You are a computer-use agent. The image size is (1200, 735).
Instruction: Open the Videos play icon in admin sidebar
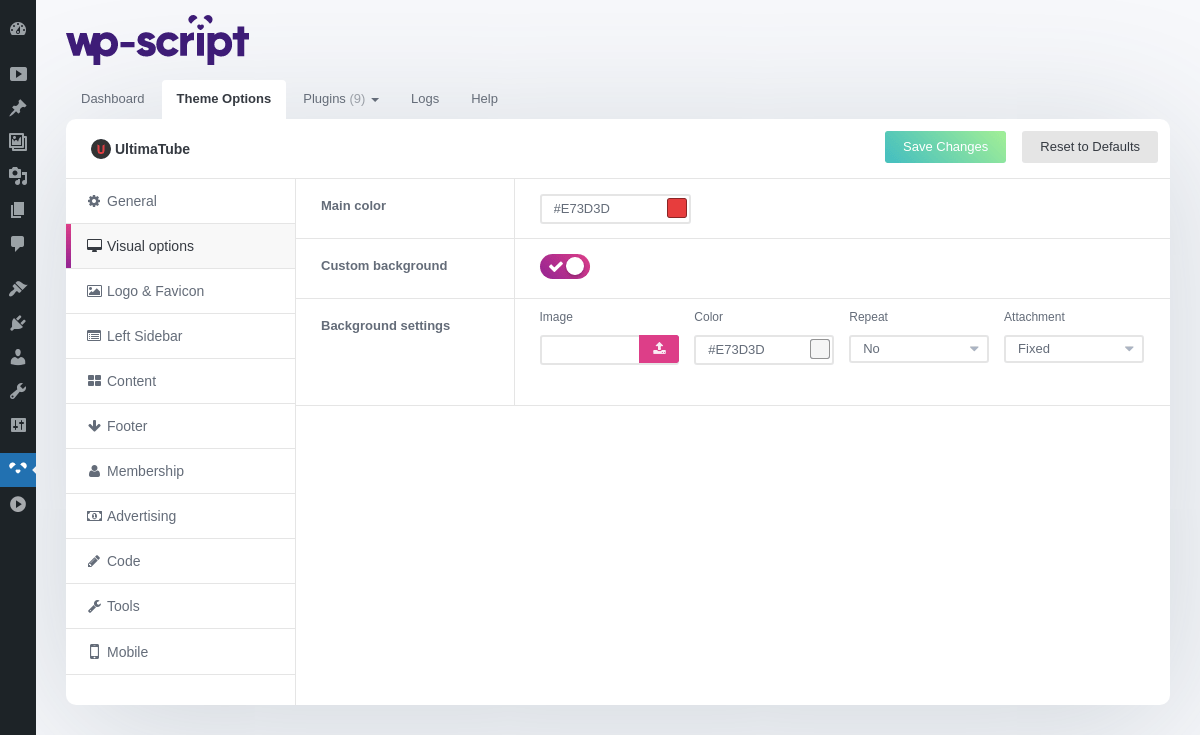[x=18, y=74]
